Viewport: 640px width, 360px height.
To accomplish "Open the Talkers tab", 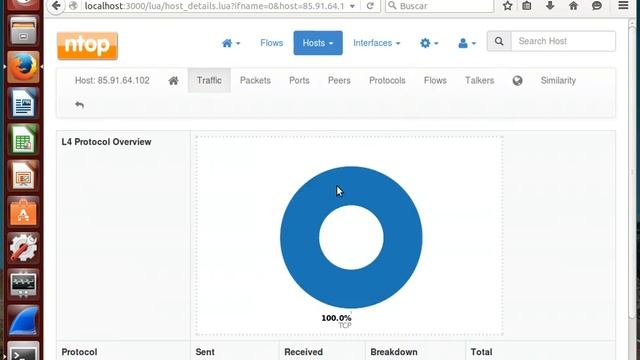I will [x=480, y=80].
